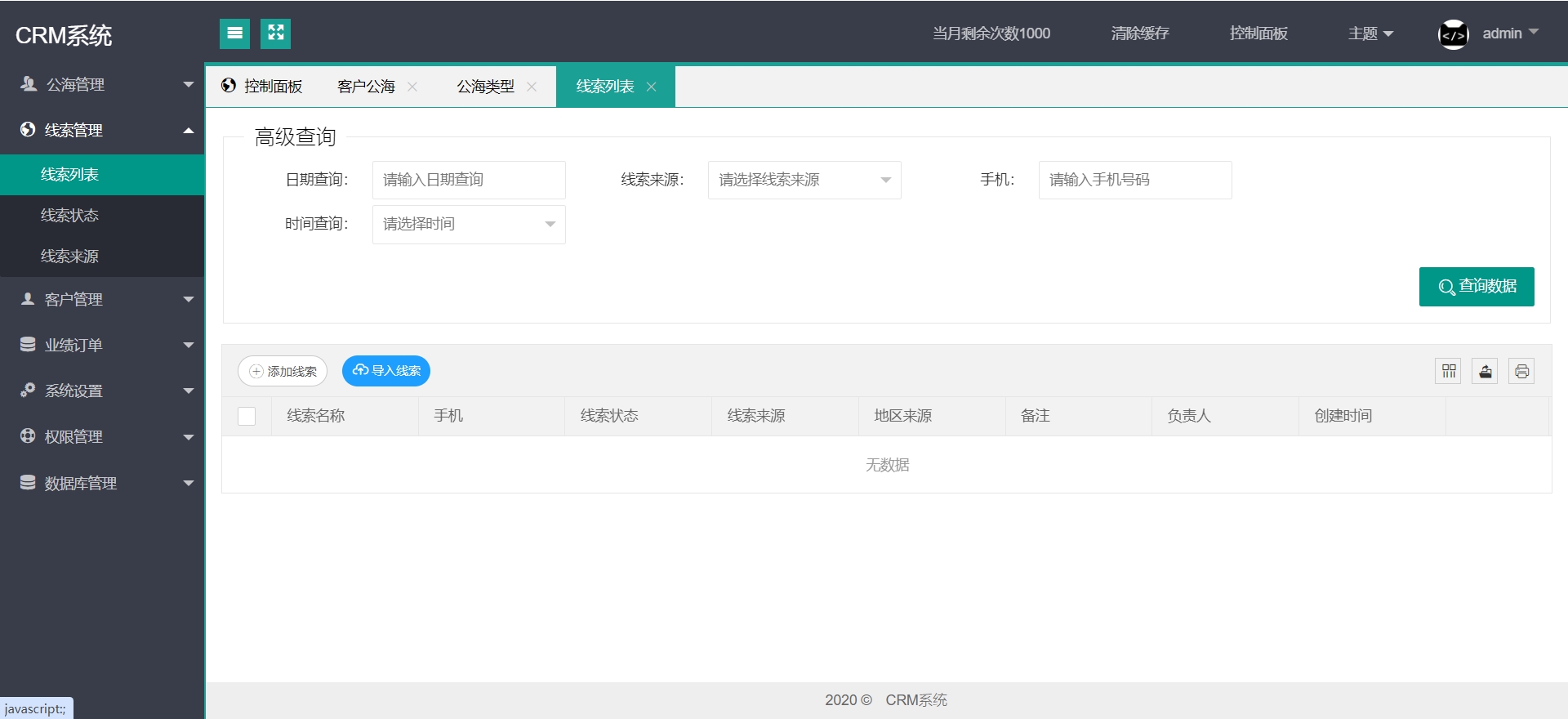
Task: Click the admin avatar image
Action: (x=1454, y=34)
